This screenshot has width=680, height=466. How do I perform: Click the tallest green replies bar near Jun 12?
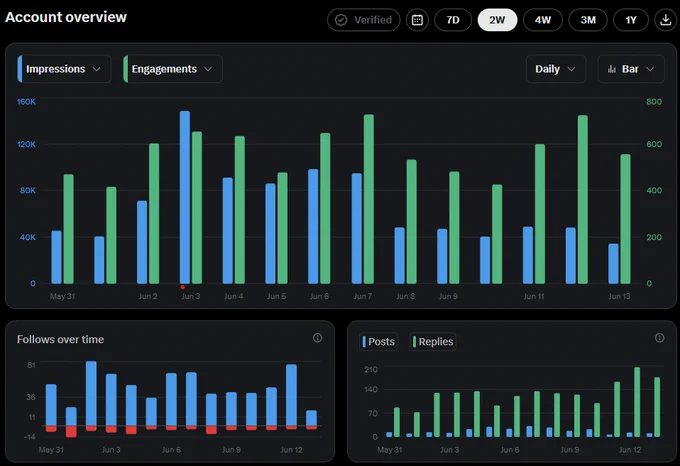point(637,402)
